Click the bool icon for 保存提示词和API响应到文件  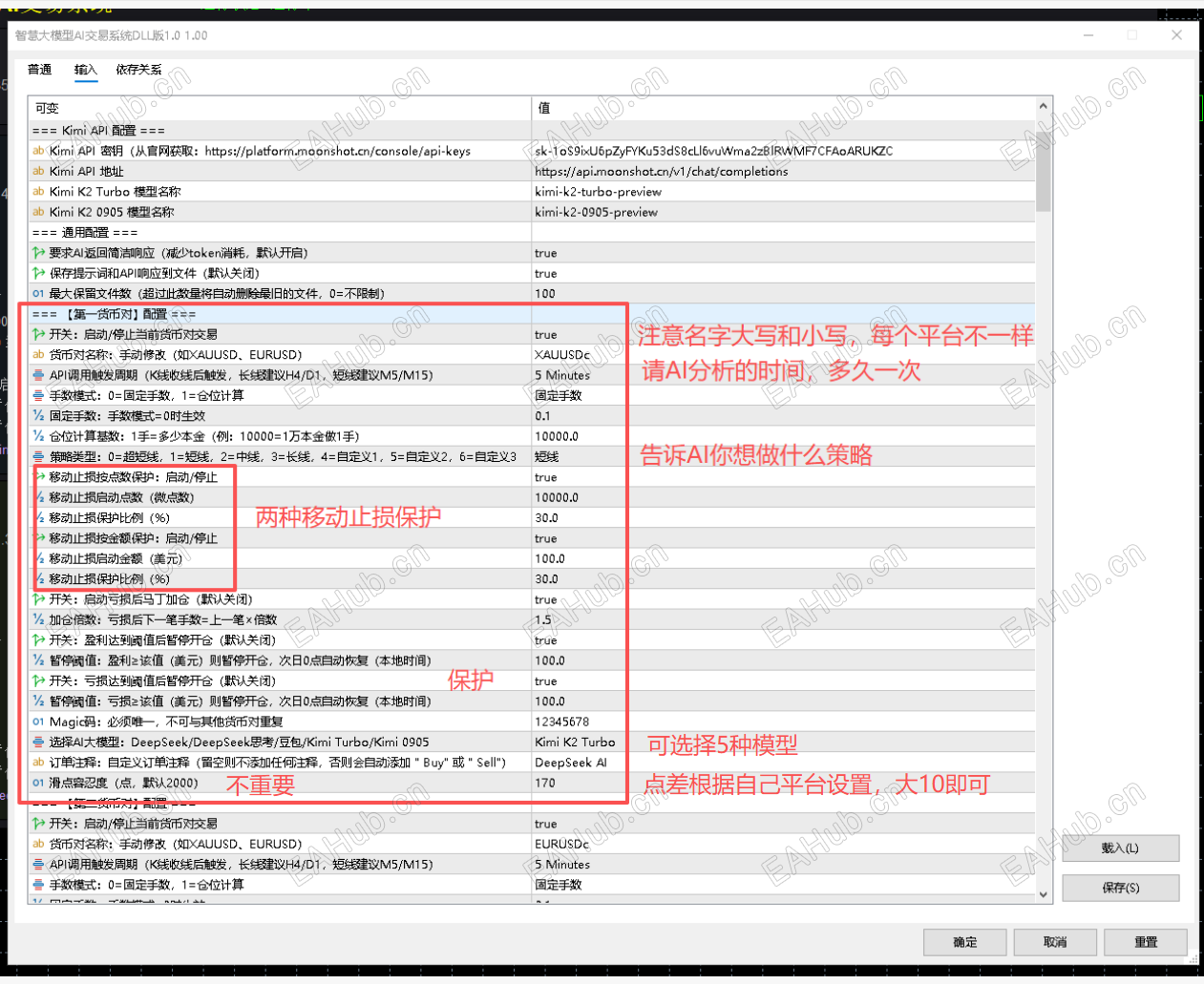pos(38,273)
